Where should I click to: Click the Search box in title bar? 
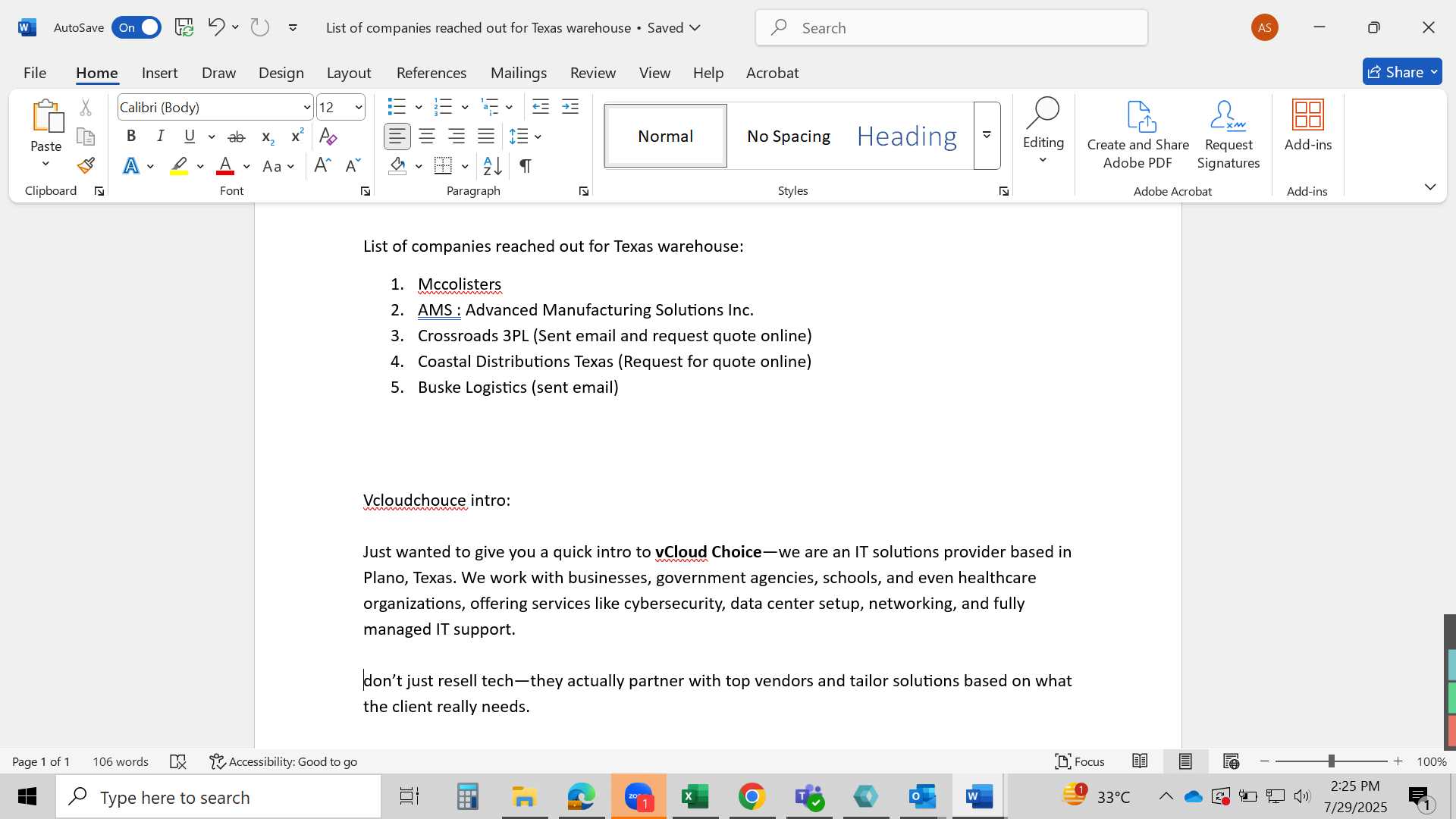coord(952,28)
